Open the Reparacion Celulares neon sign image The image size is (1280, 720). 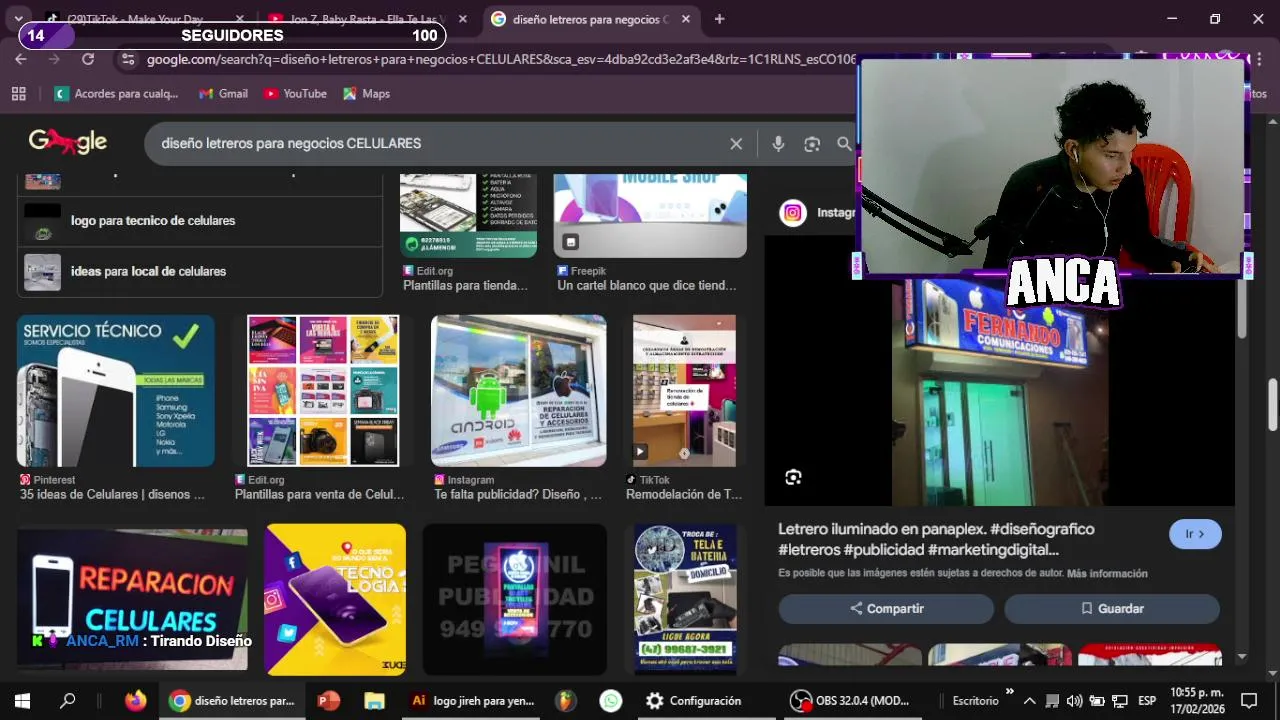pyautogui.click(x=132, y=599)
